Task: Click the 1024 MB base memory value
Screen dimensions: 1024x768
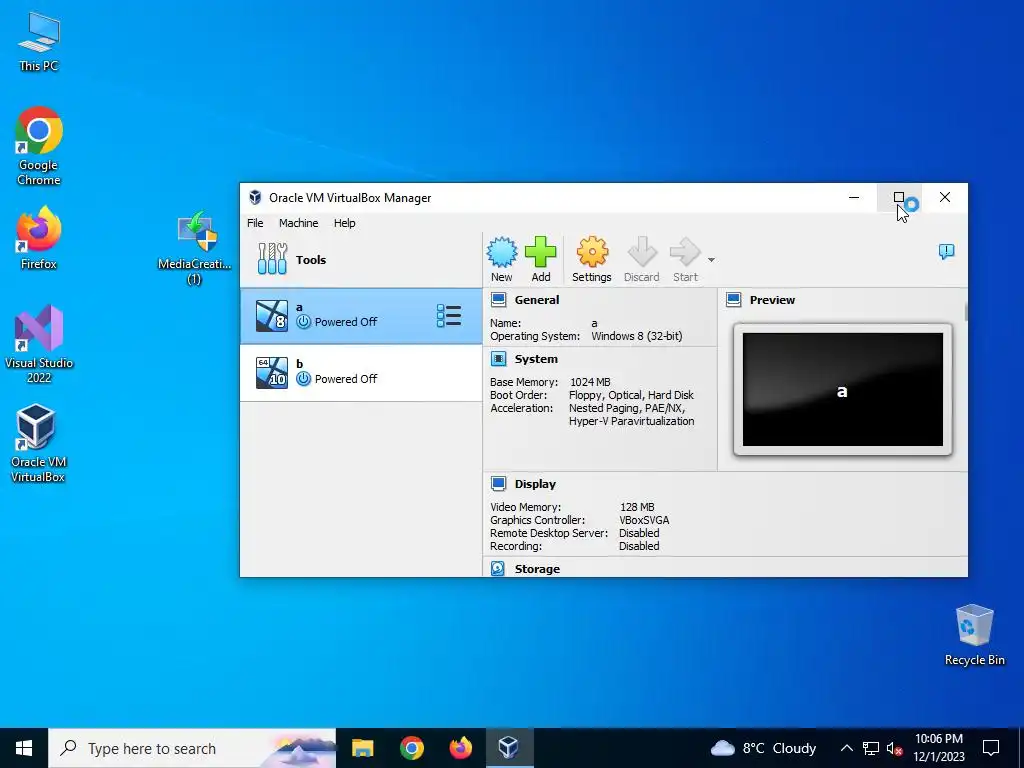Action: (590, 382)
